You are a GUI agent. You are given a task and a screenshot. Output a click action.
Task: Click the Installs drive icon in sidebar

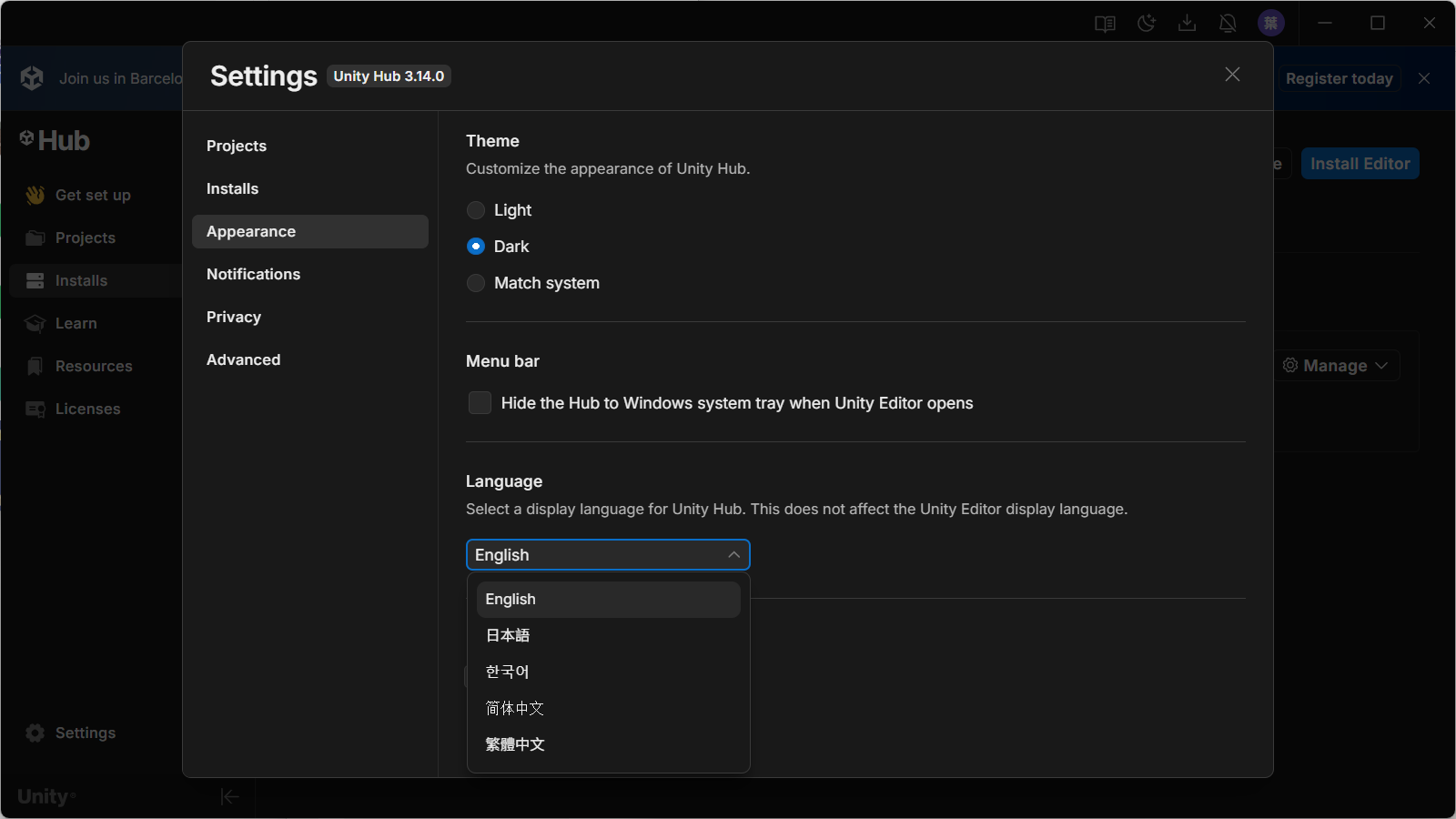tap(35, 280)
